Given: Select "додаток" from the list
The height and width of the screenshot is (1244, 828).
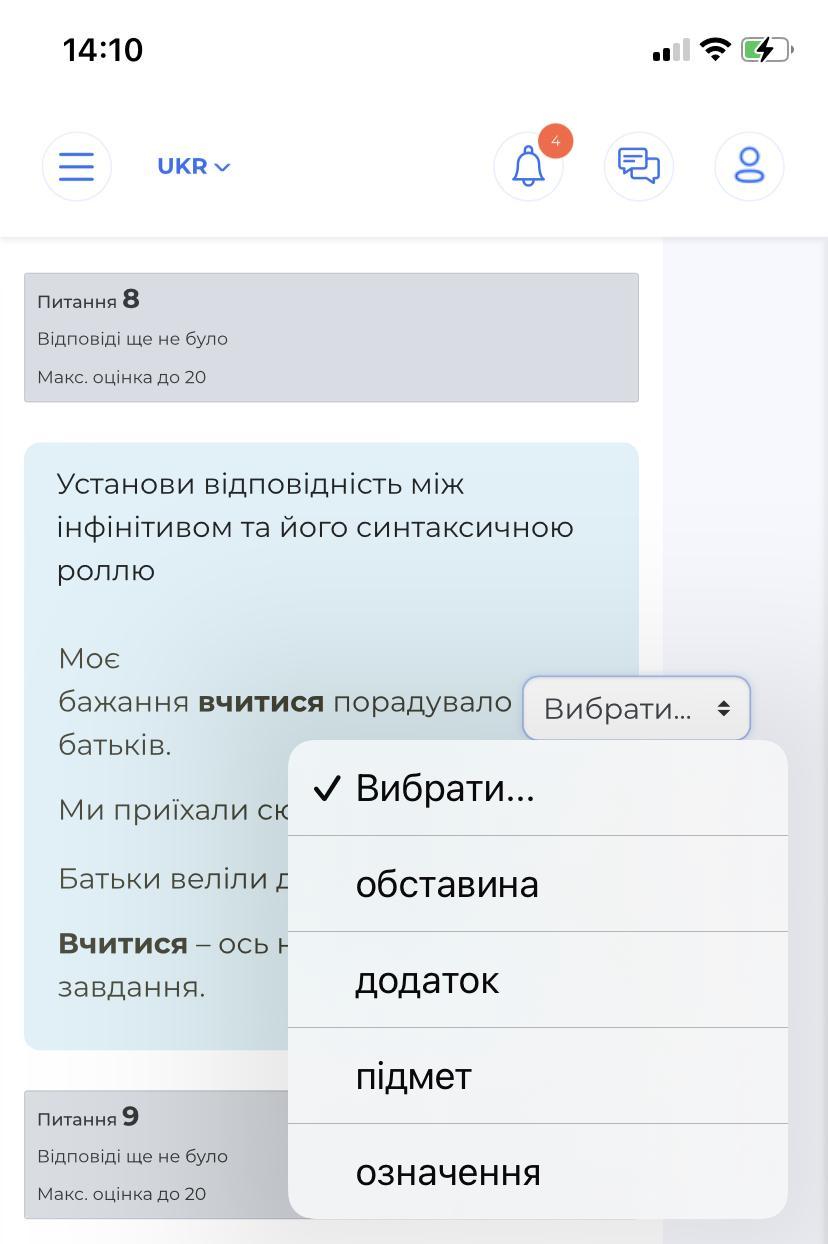Looking at the screenshot, I should (427, 980).
